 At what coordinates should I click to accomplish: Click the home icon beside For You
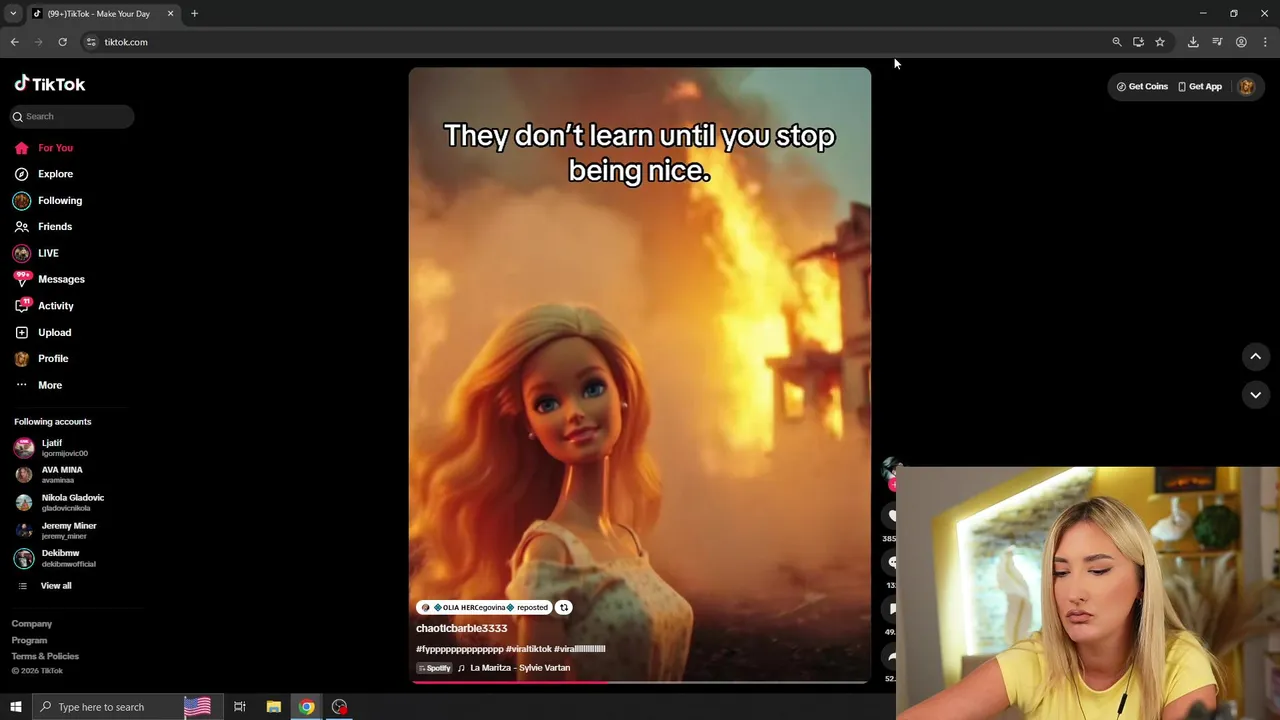[21, 148]
